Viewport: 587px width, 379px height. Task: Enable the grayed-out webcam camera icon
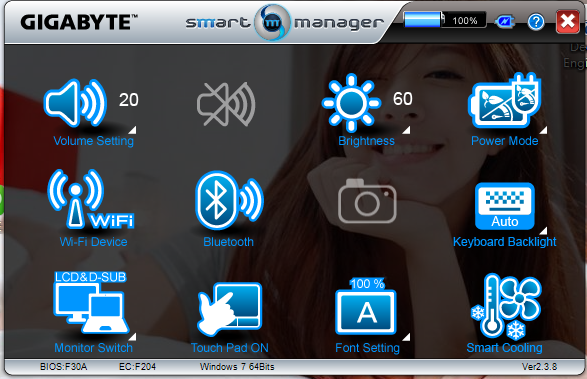coord(367,201)
